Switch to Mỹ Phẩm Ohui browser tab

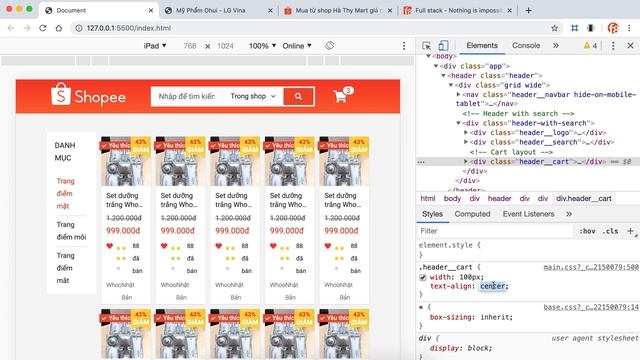(219, 11)
